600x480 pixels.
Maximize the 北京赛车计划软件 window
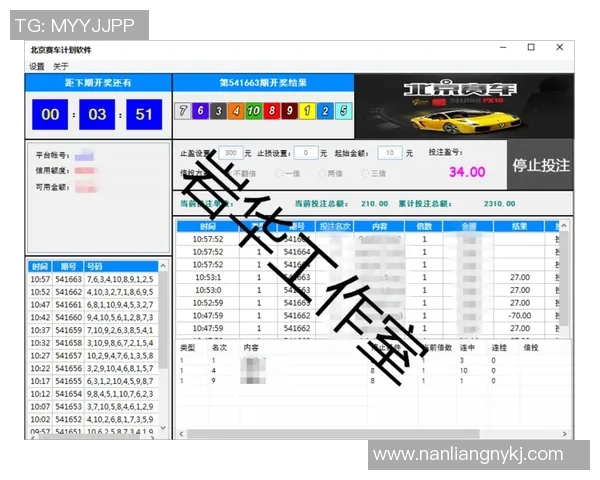531,47
